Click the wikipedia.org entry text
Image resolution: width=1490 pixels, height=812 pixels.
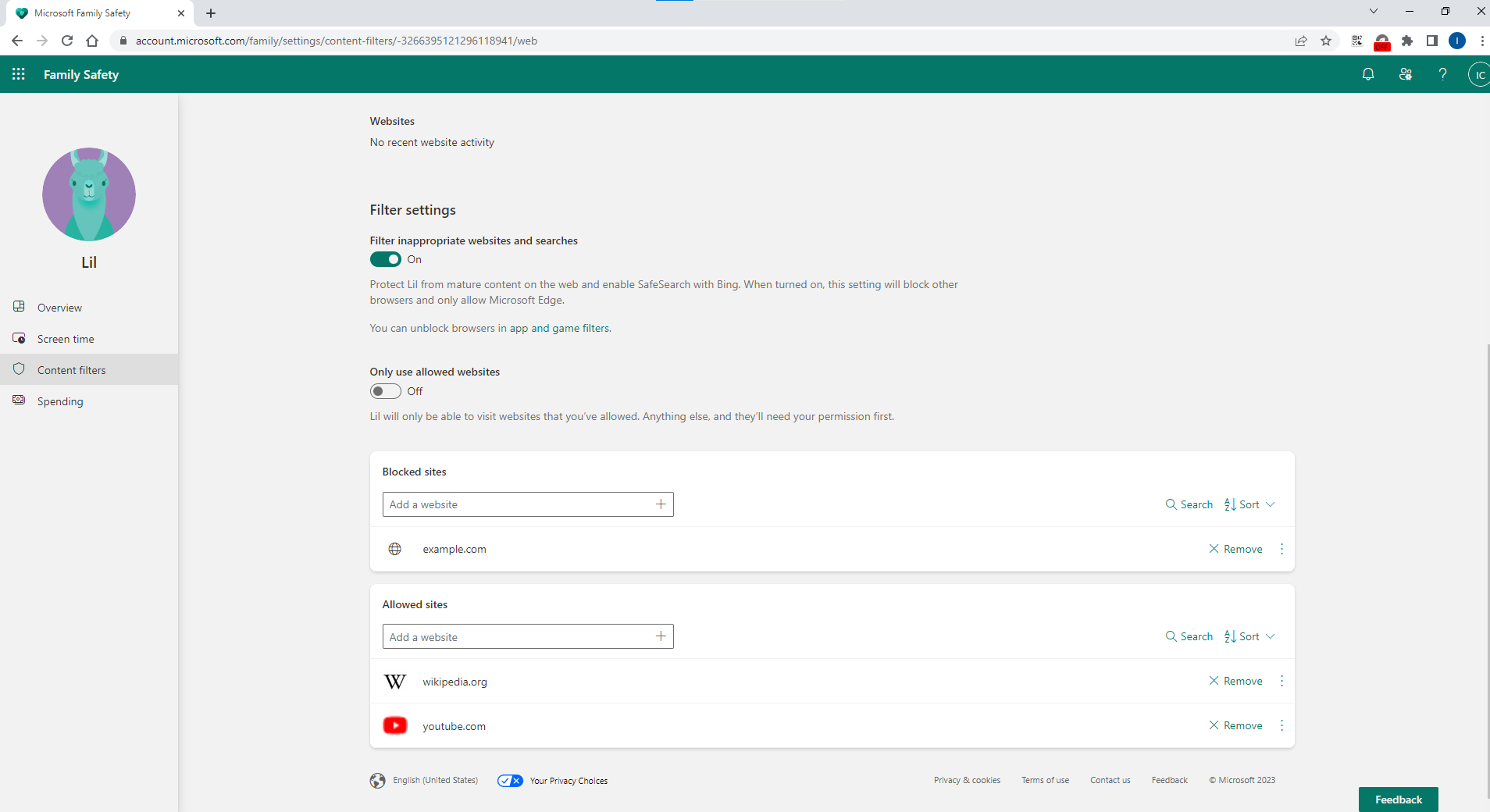[x=454, y=682]
